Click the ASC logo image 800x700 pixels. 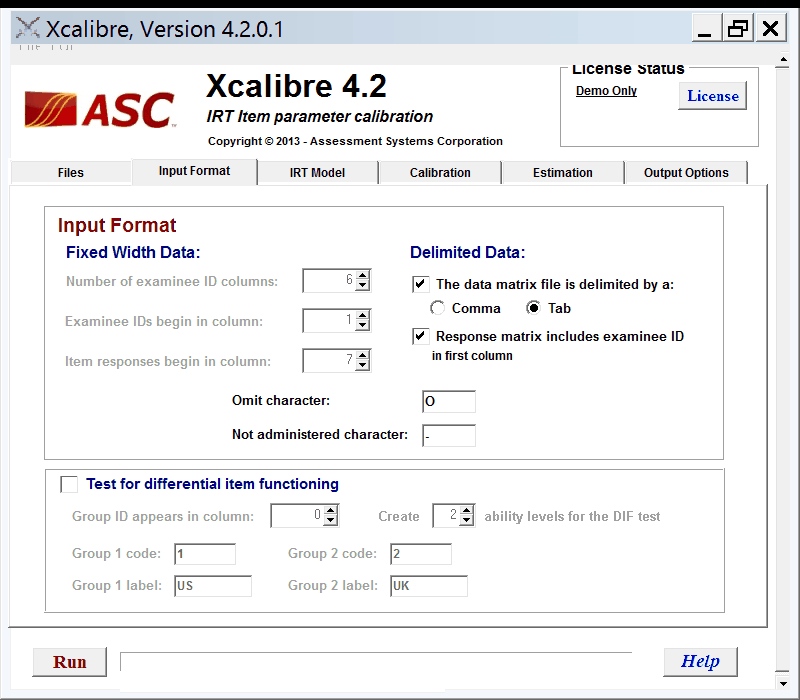click(99, 110)
